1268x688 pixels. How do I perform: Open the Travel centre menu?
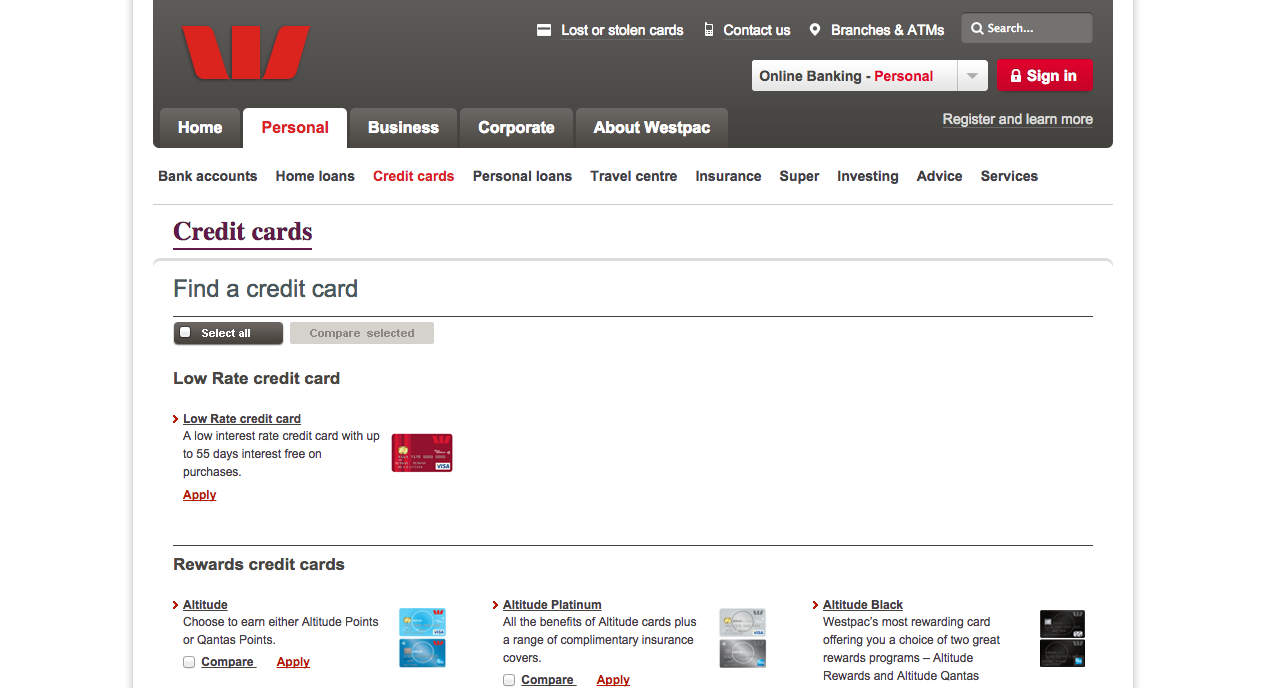[634, 176]
